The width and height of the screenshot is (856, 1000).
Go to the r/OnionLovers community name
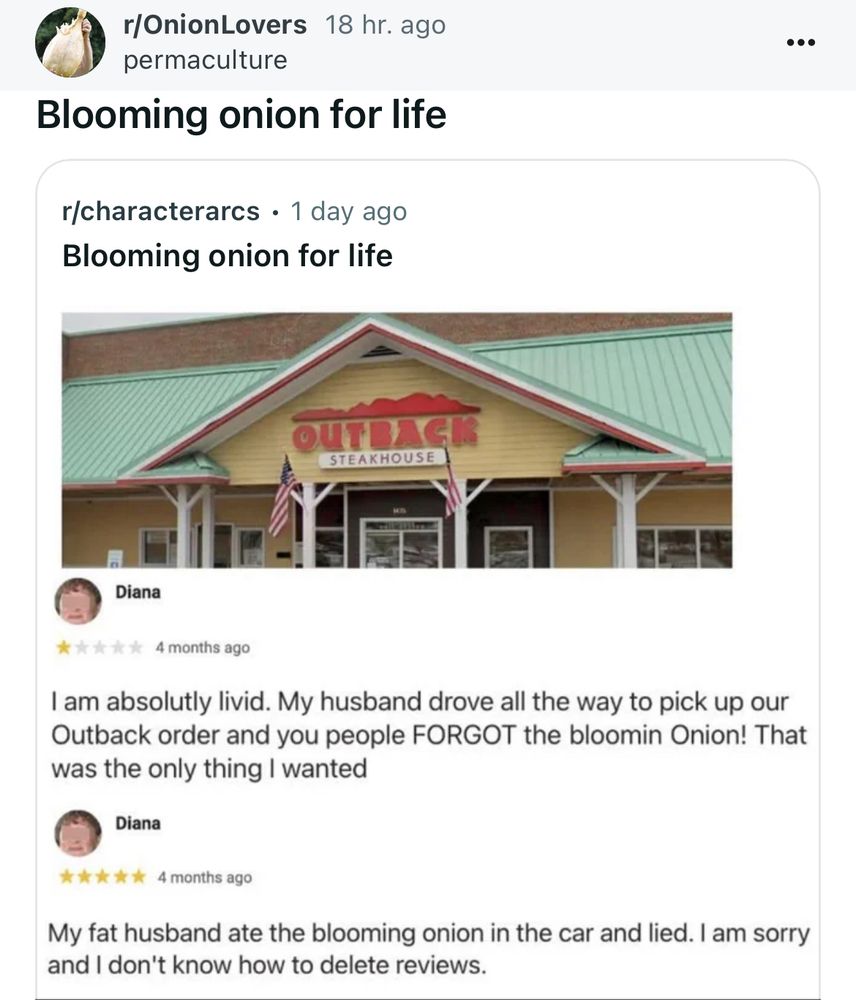click(x=214, y=25)
